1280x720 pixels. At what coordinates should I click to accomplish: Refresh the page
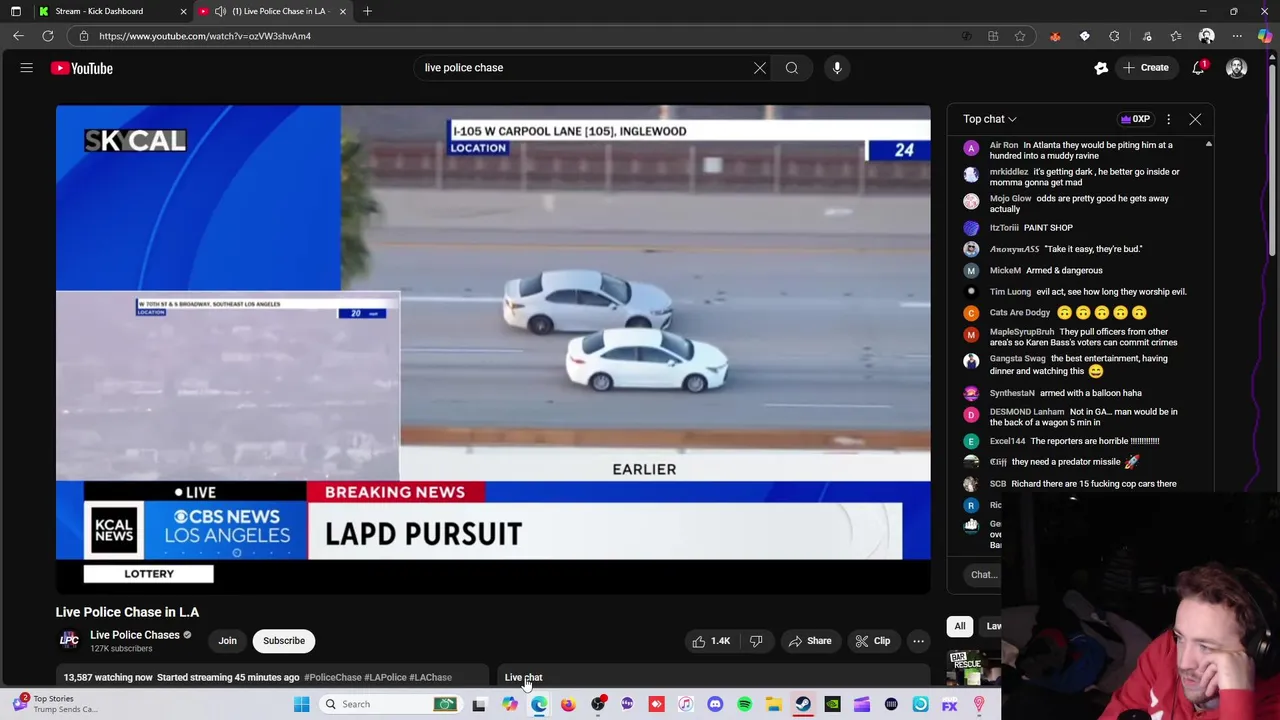47,36
